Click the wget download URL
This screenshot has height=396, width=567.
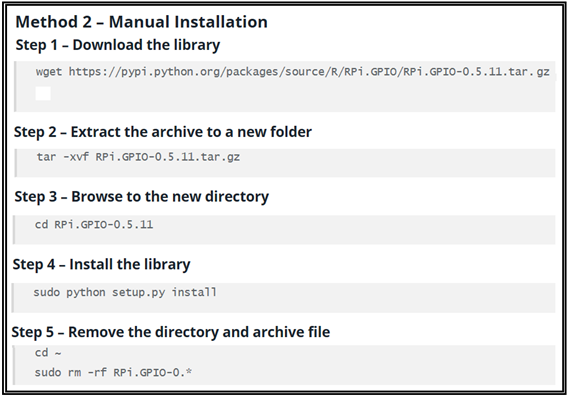click(309, 72)
